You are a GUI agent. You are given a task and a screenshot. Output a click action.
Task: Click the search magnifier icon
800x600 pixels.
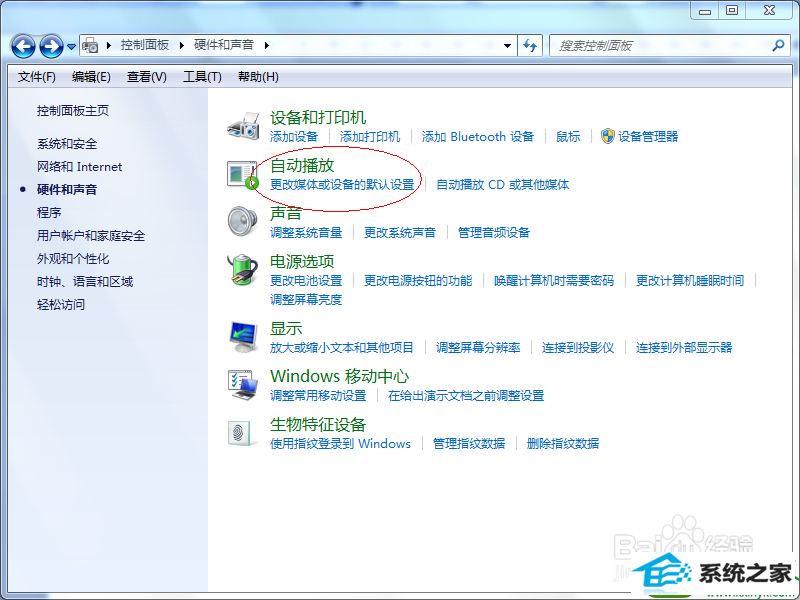(778, 45)
